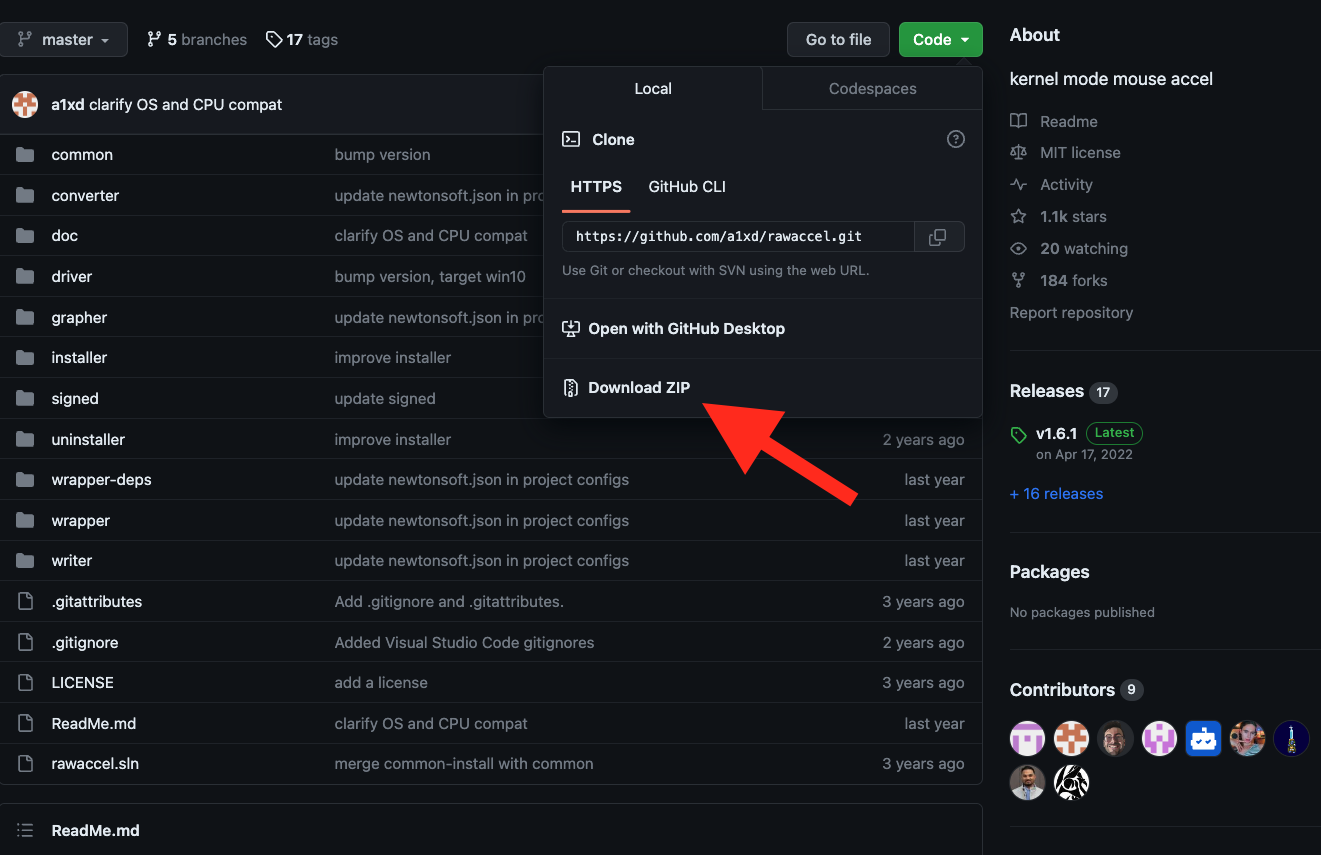The height and width of the screenshot is (855, 1321).
Task: Click the rawaccel.git URL field
Action: tap(738, 237)
